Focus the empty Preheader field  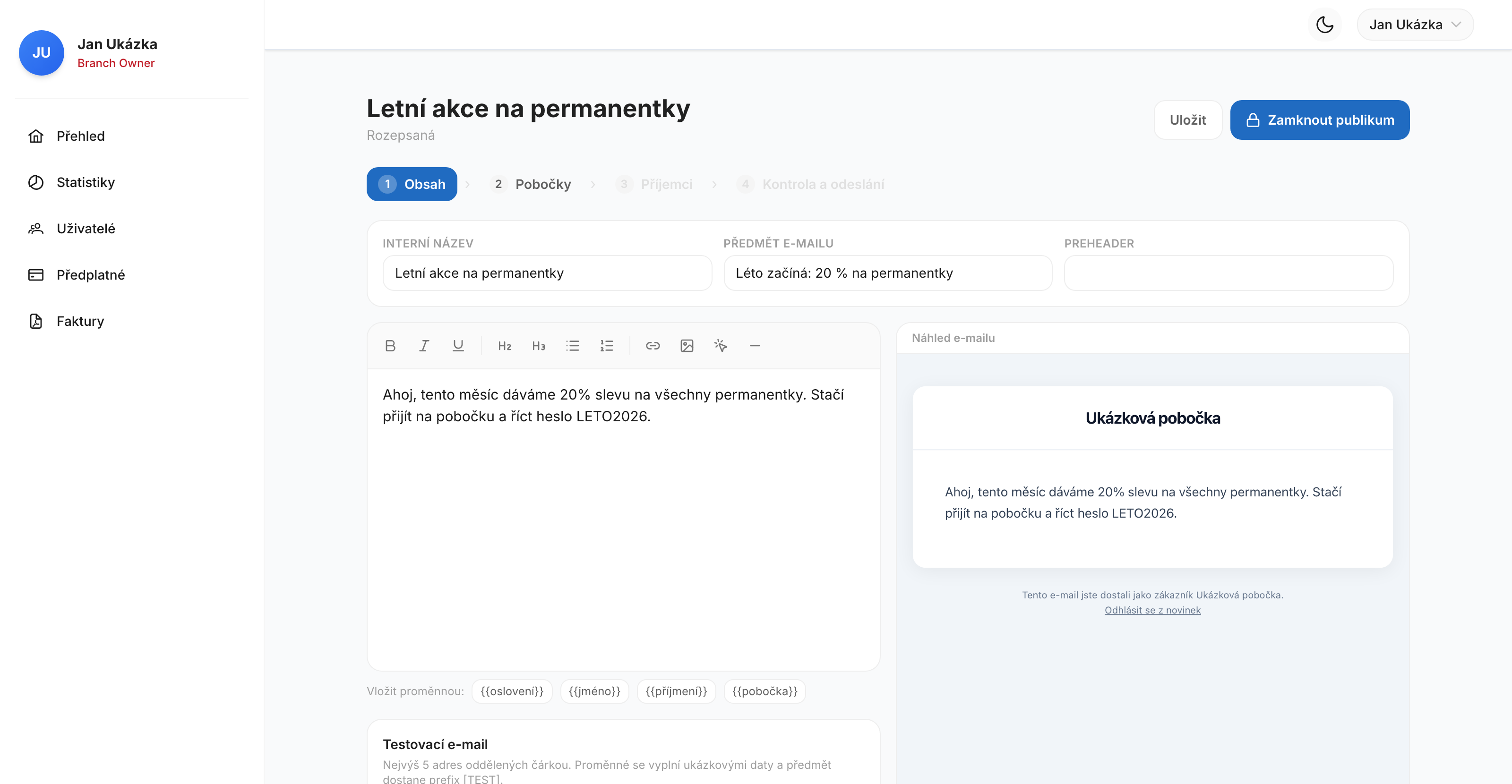pyautogui.click(x=1228, y=273)
